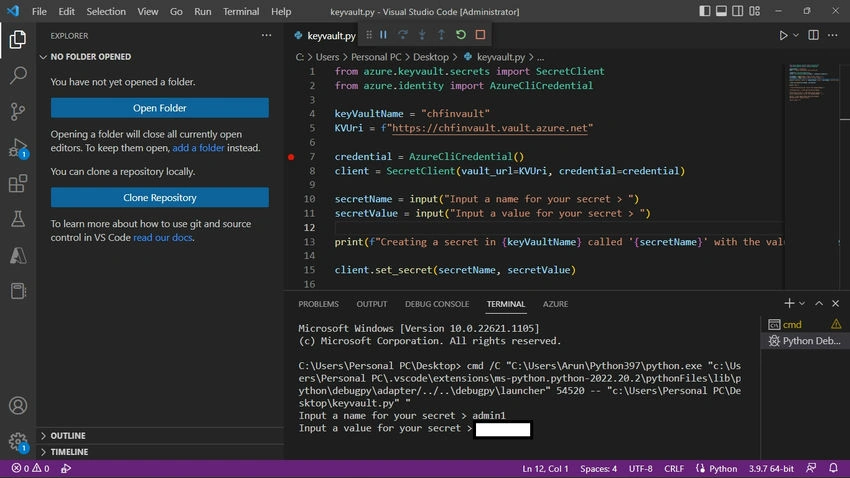This screenshot has height=478, width=850.
Task: Open notifications bell icon
Action: (833, 468)
